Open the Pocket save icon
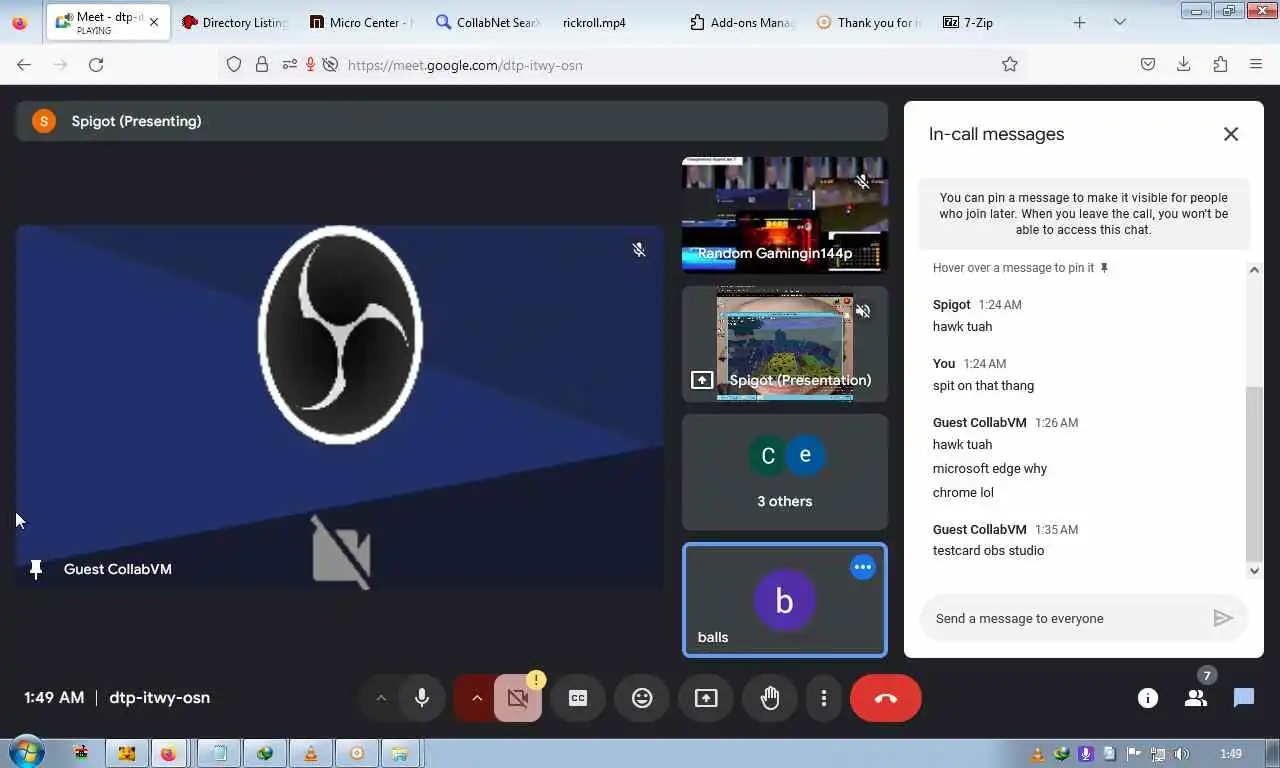Image resolution: width=1280 pixels, height=768 pixels. click(1148, 64)
